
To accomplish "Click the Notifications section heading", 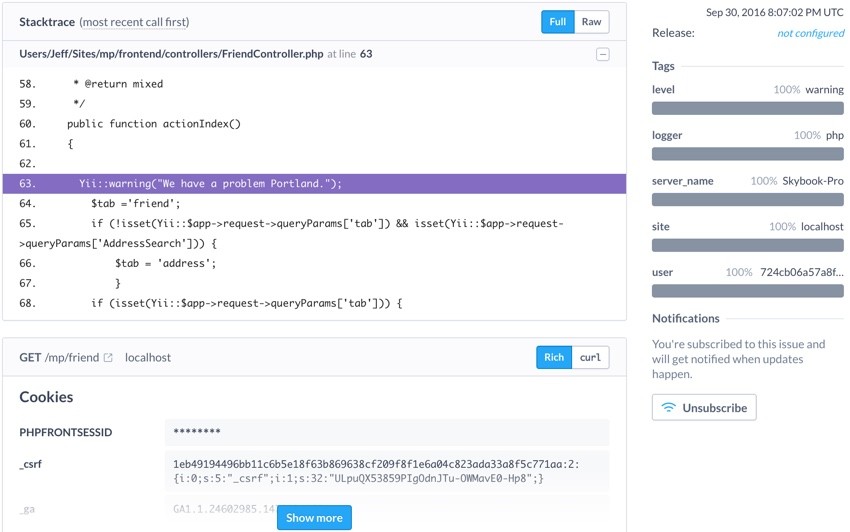I will [685, 318].
